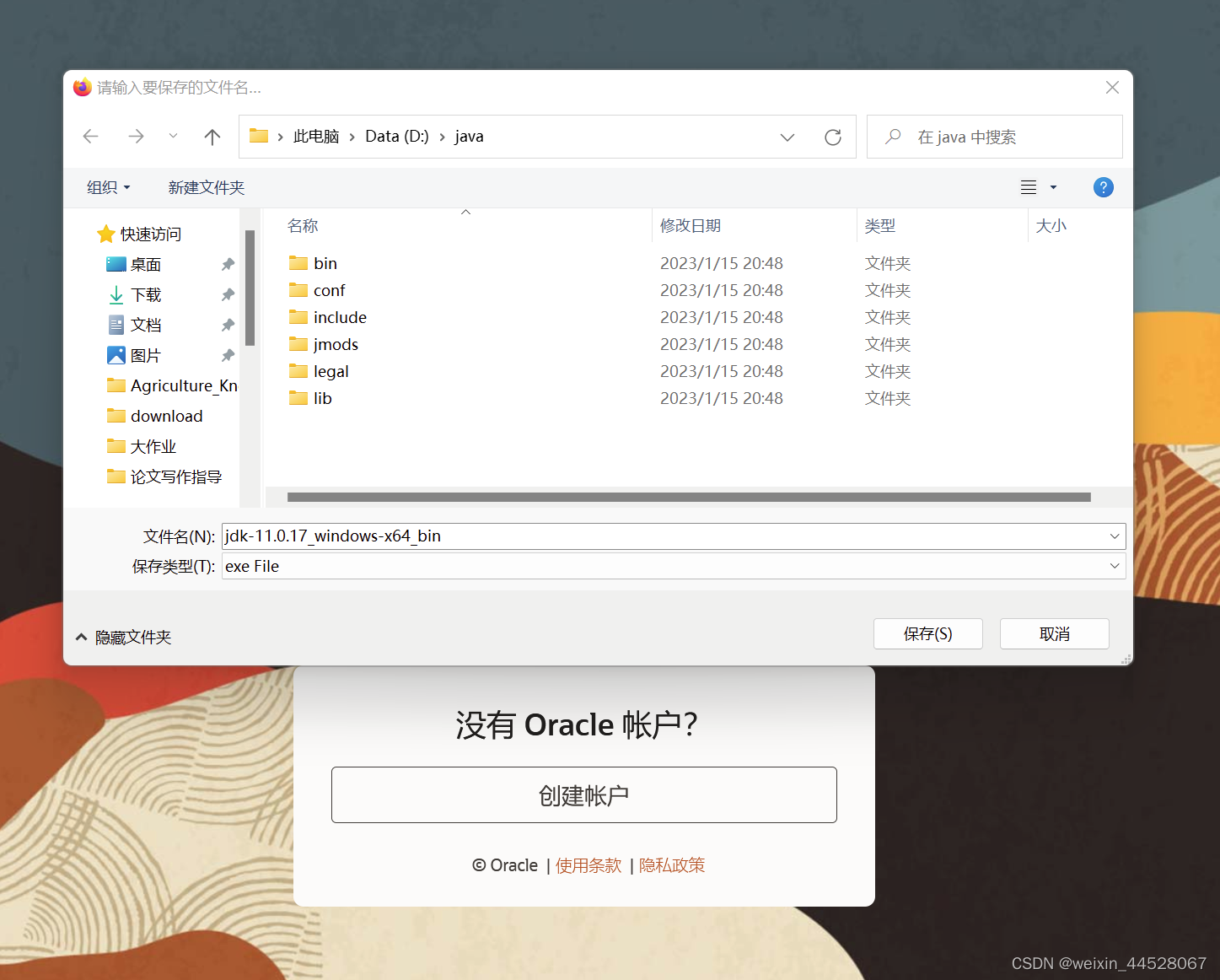
Task: Click the magnifier search icon
Action: pos(893,137)
